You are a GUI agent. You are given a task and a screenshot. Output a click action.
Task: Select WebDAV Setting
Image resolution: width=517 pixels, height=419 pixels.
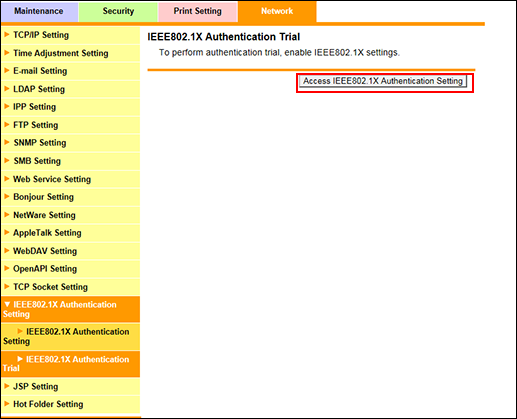[x=71, y=251]
